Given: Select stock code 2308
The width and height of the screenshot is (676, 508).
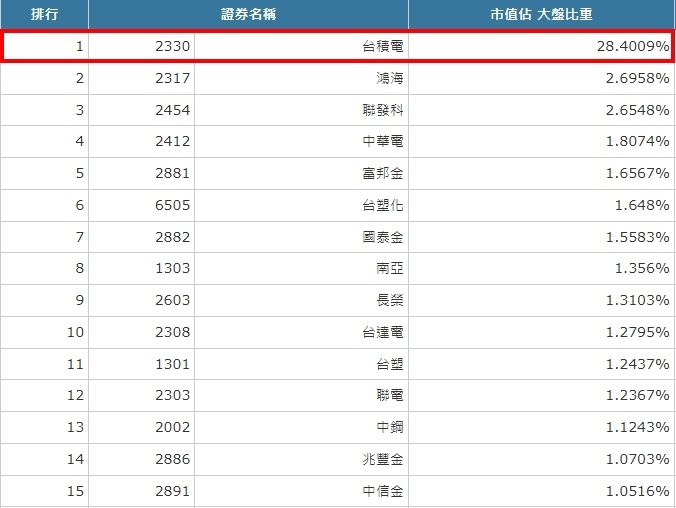Looking at the screenshot, I should pyautogui.click(x=172, y=332).
